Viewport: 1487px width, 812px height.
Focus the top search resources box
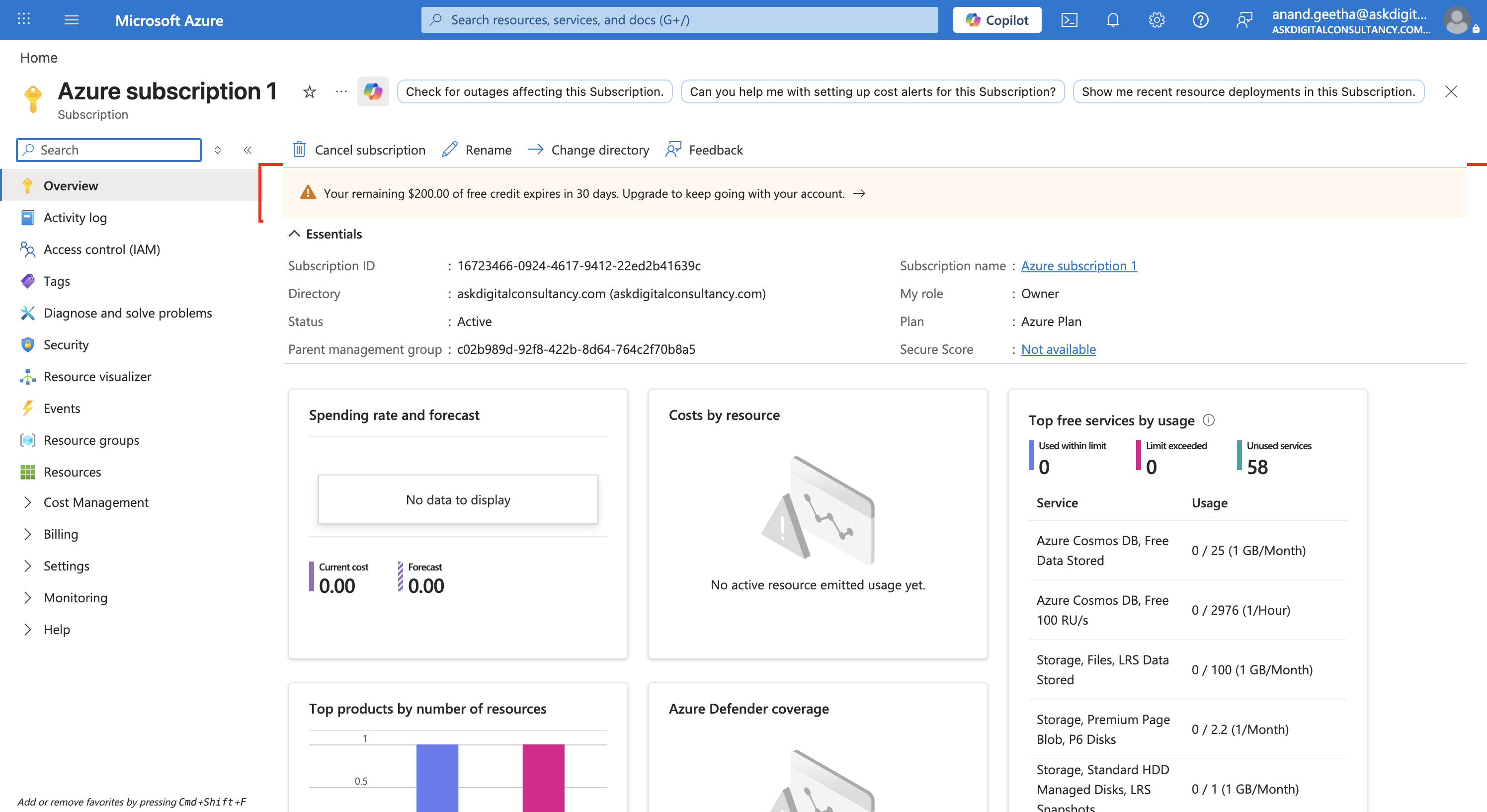click(x=679, y=20)
